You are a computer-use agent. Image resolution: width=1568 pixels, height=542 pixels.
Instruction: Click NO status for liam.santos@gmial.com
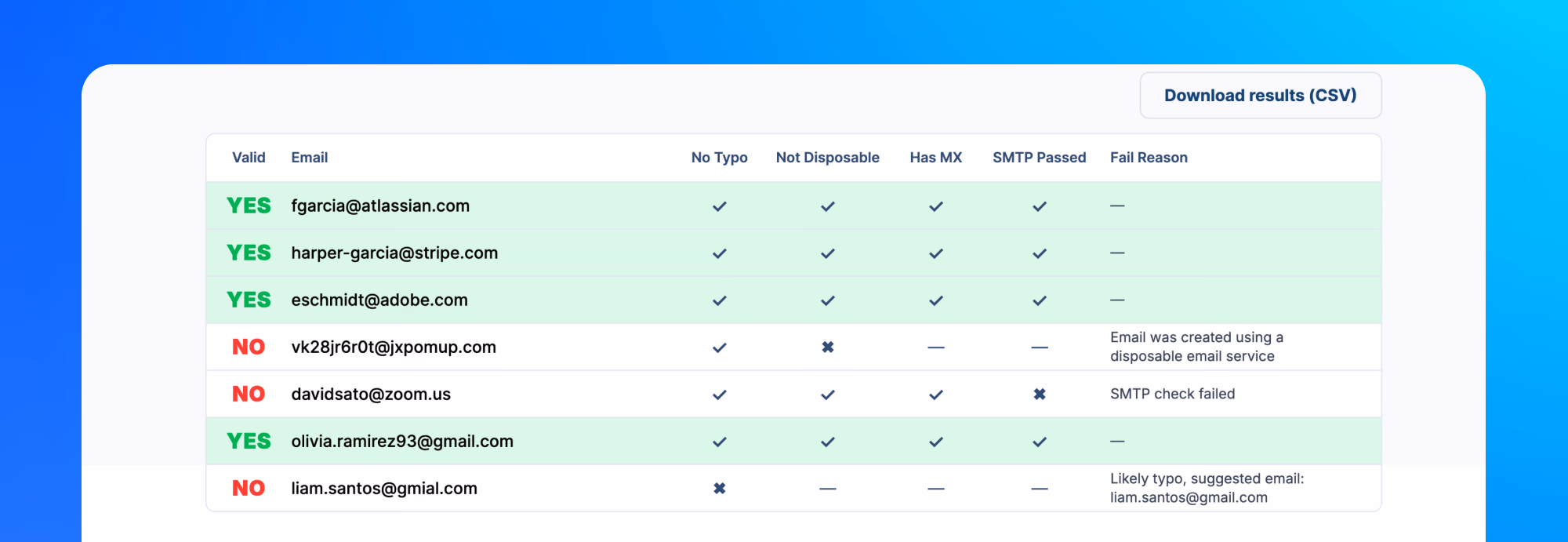click(x=249, y=489)
